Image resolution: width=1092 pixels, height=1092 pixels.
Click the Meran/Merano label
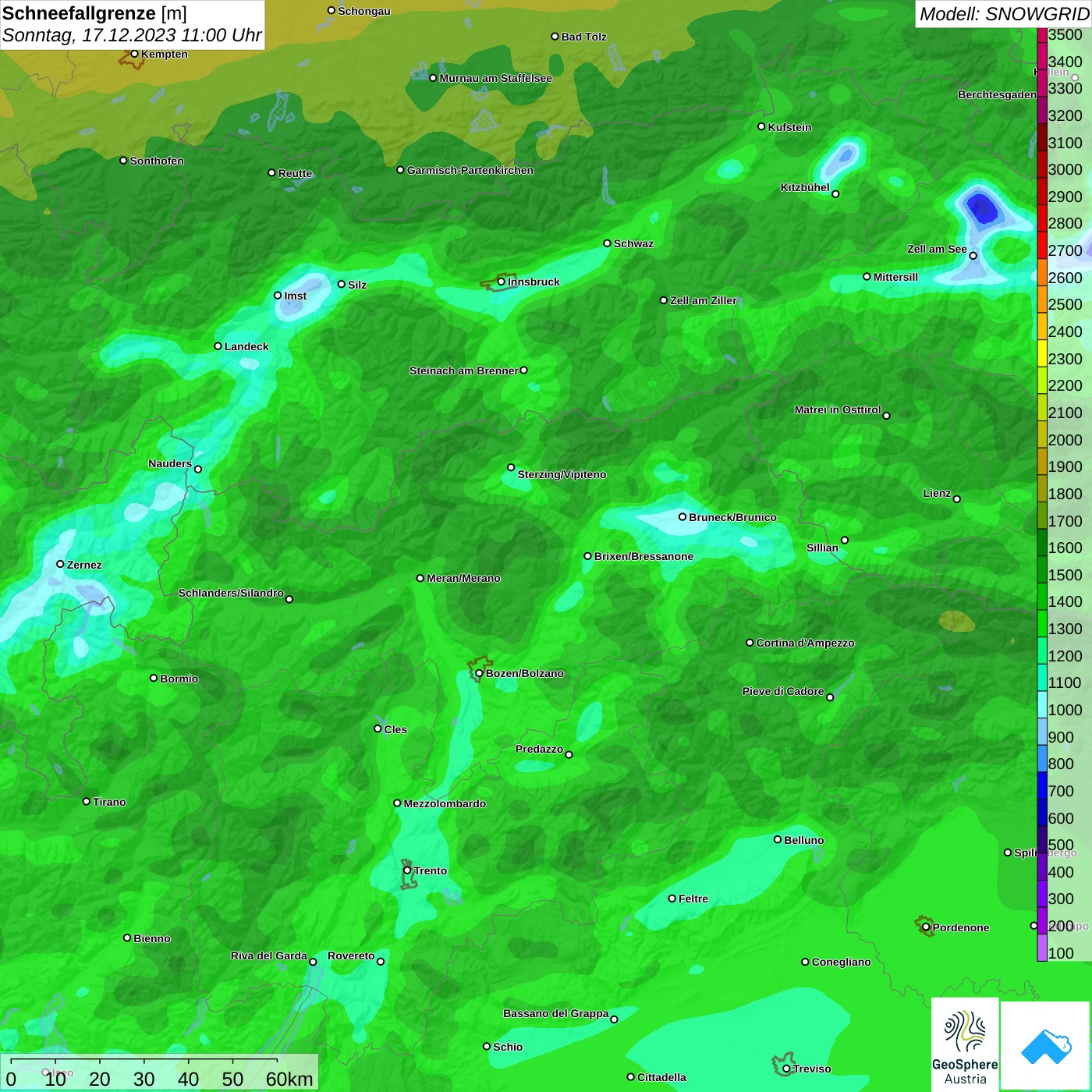coord(463,578)
